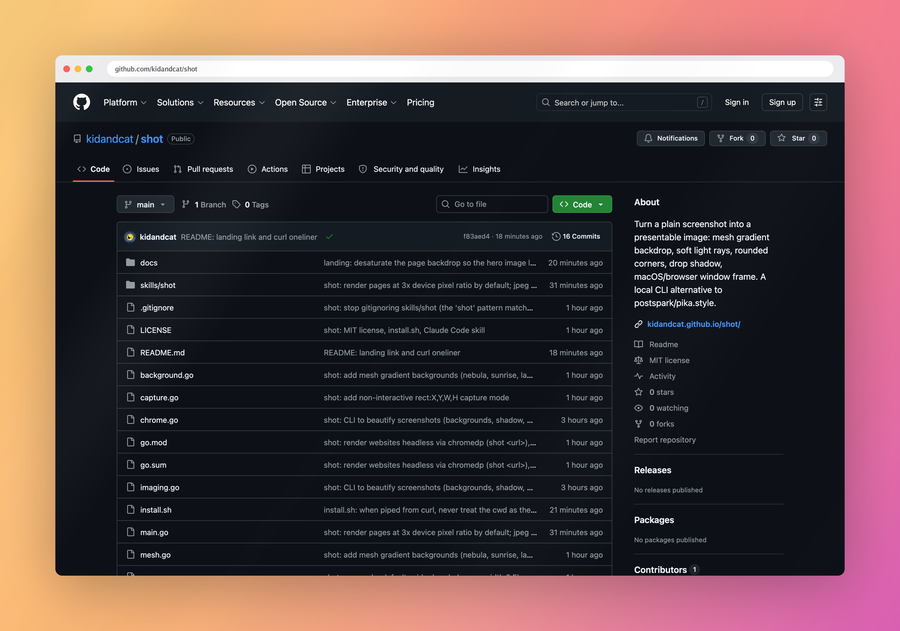Click the file icon next to LICENSE
The width and height of the screenshot is (900, 631).
tap(130, 330)
